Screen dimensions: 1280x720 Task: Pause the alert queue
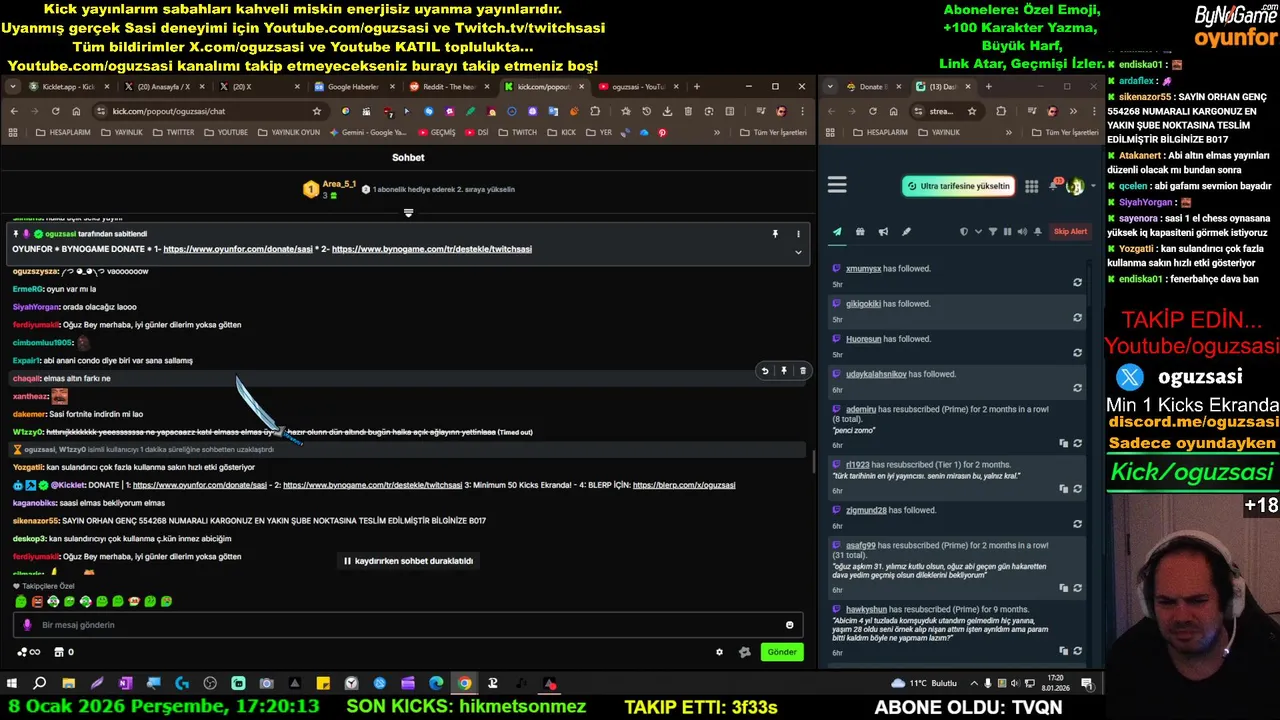pos(1007,232)
